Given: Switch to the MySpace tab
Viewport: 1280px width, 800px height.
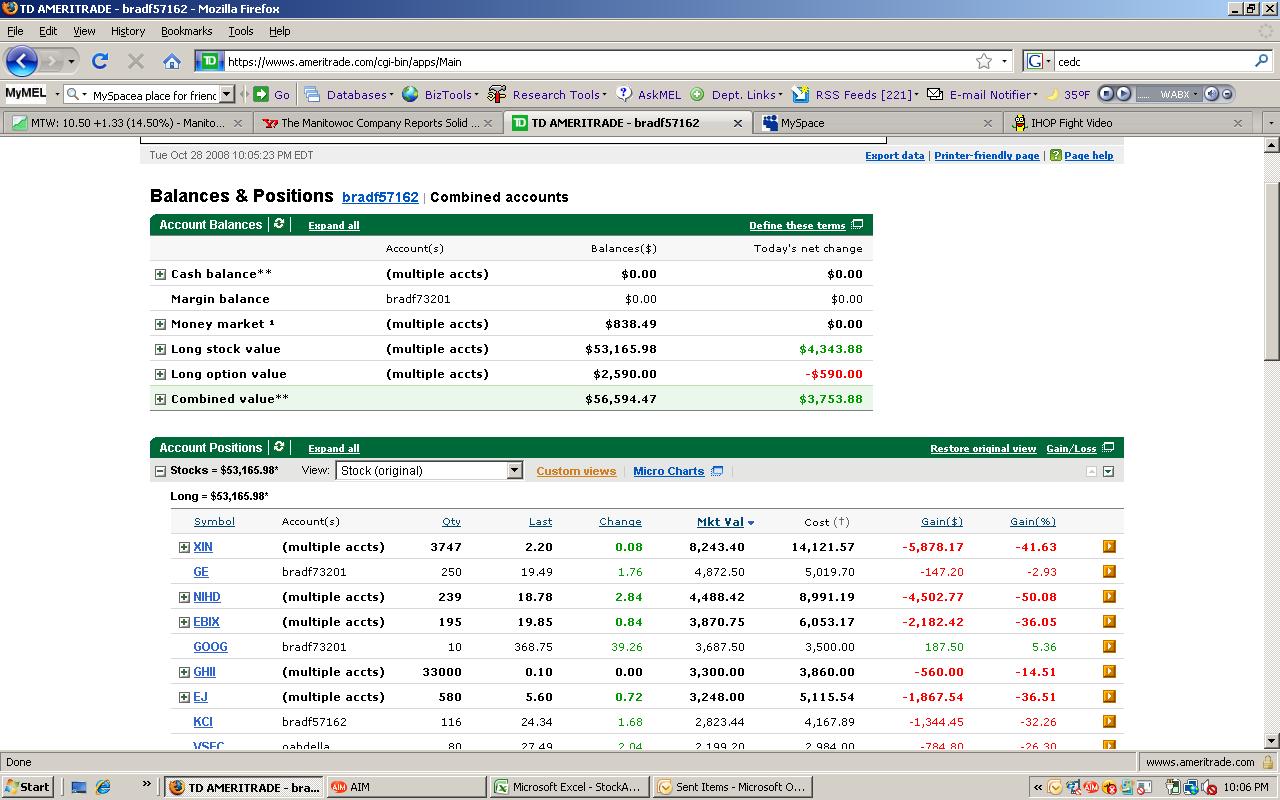Looking at the screenshot, I should point(803,123).
